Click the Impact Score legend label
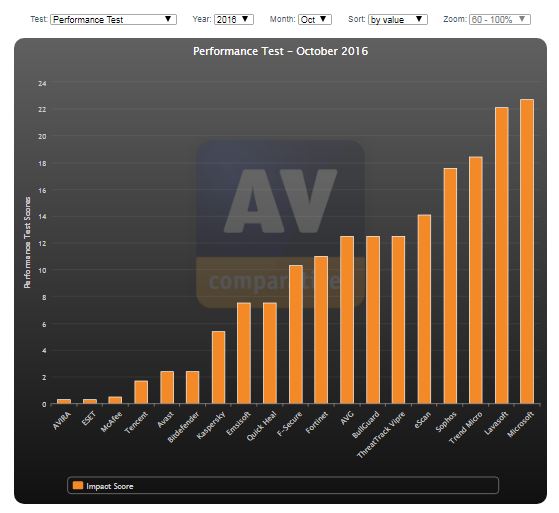 110,486
